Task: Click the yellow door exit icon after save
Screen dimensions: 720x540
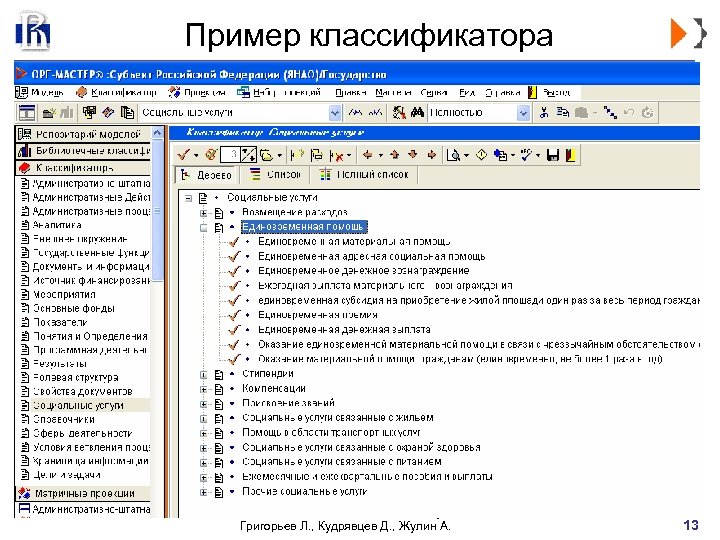Action: (x=570, y=155)
